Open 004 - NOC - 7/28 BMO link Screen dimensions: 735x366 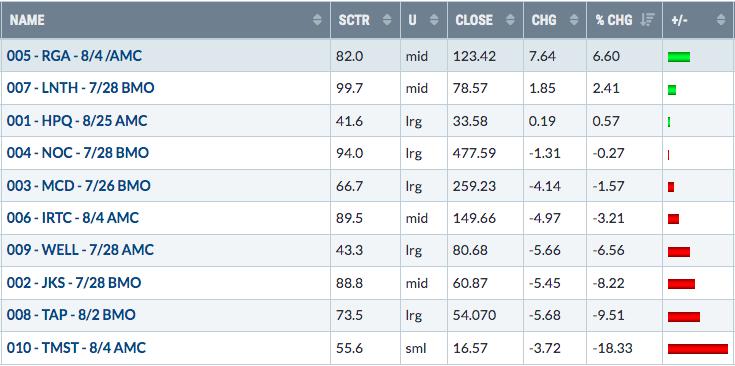point(78,153)
